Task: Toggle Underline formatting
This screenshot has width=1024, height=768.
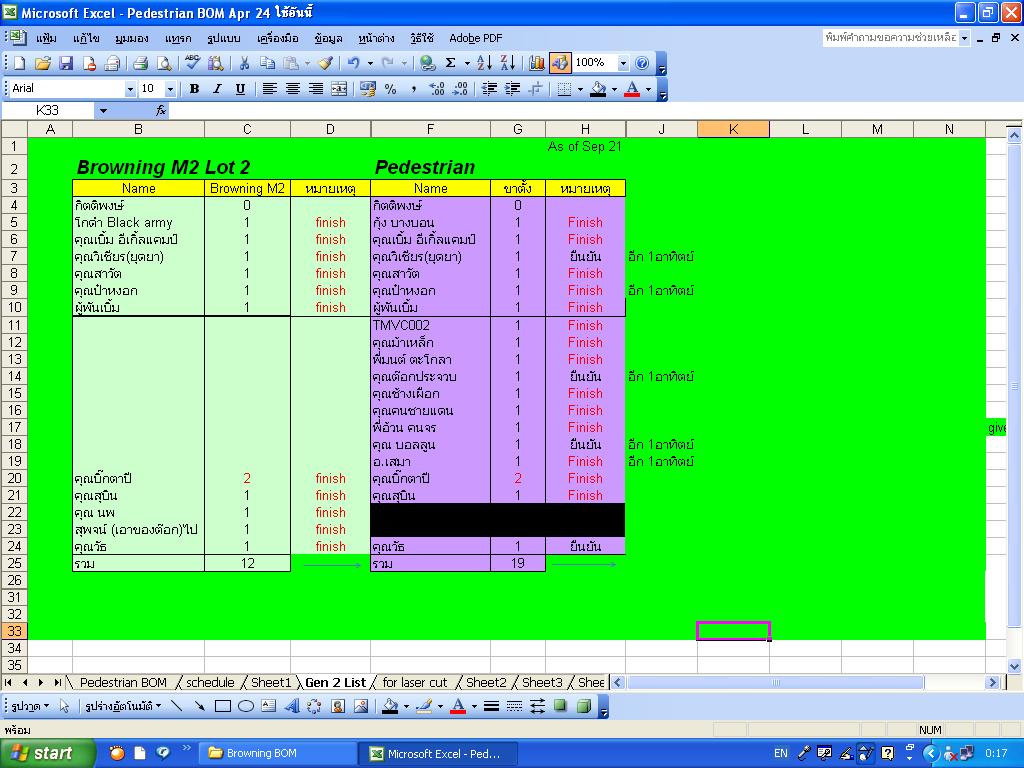Action: pos(240,89)
